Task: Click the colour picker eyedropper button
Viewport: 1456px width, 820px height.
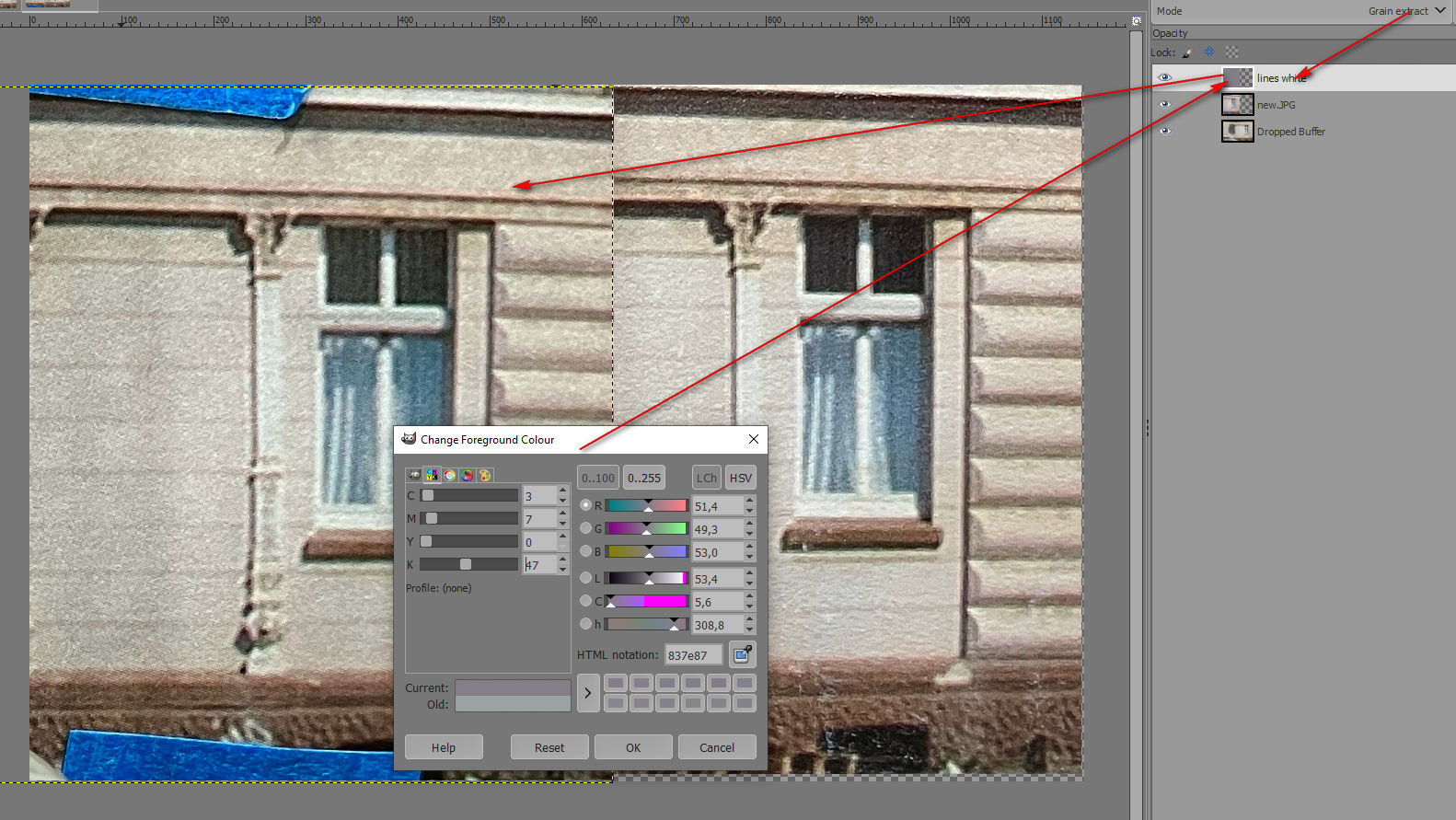Action: coord(742,654)
